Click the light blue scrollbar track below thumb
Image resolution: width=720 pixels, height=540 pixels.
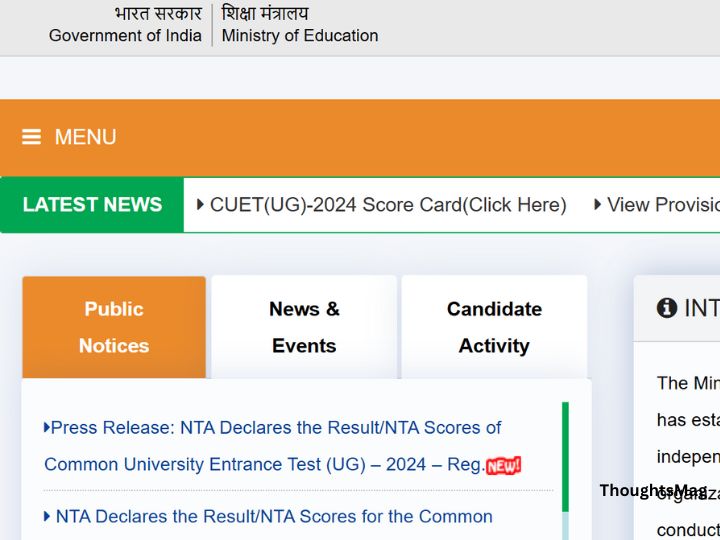click(565, 526)
